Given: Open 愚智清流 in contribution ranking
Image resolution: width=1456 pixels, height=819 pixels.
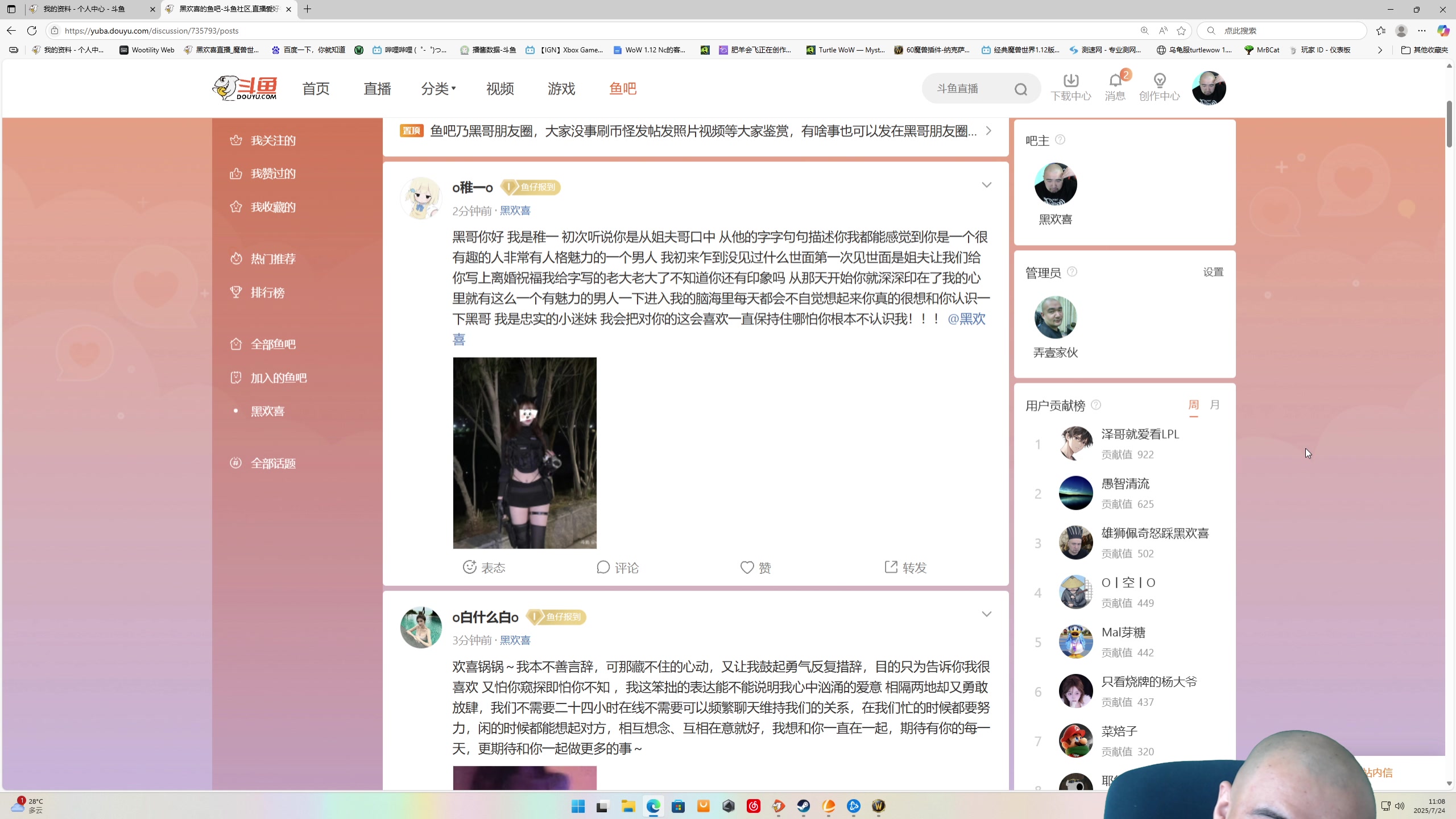Looking at the screenshot, I should point(1125,484).
